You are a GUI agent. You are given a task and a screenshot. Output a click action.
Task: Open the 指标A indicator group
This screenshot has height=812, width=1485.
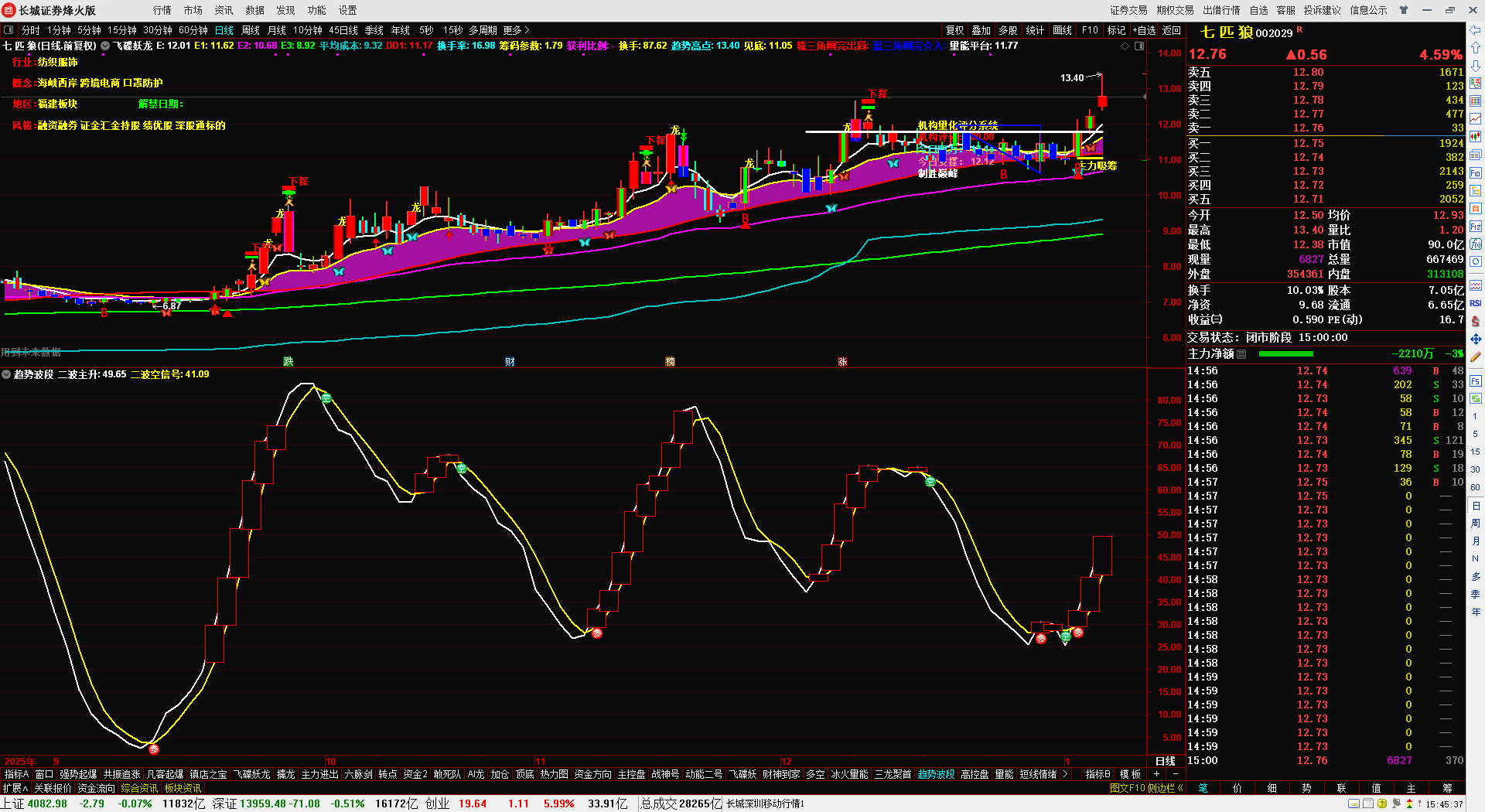coord(16,774)
